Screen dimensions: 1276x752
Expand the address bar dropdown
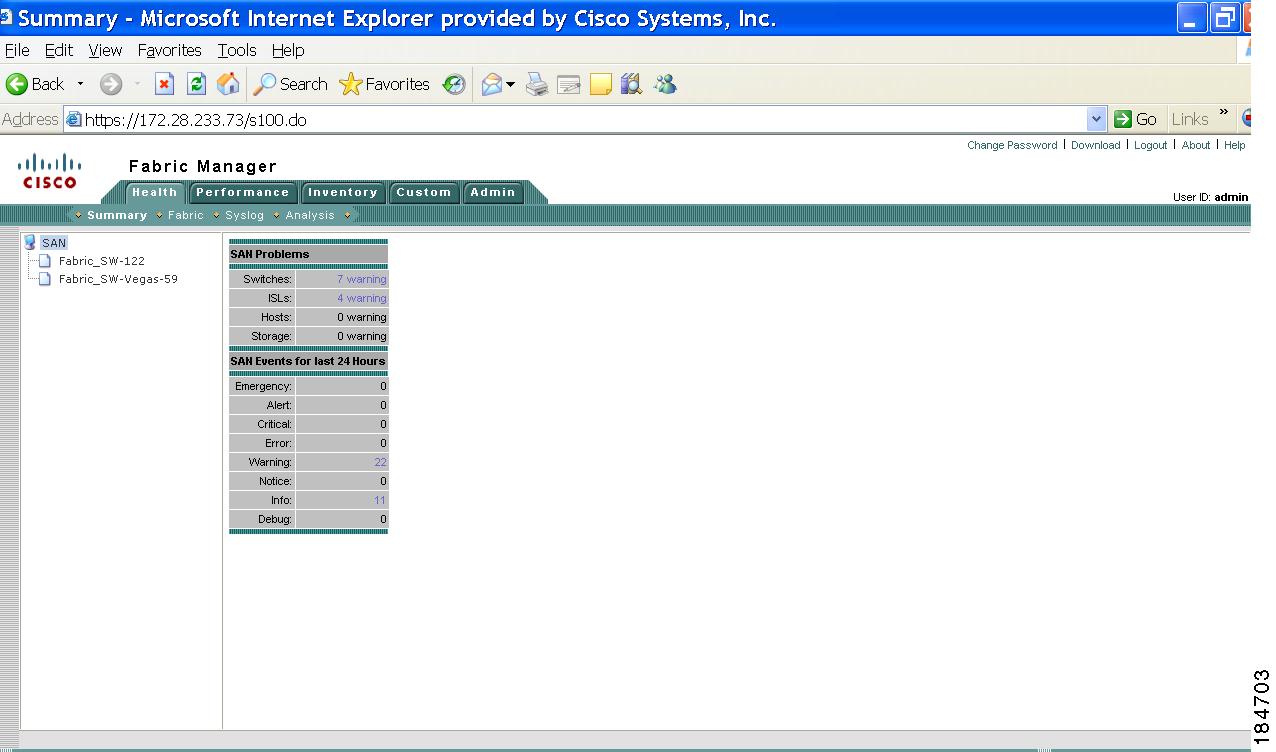[x=1097, y=119]
